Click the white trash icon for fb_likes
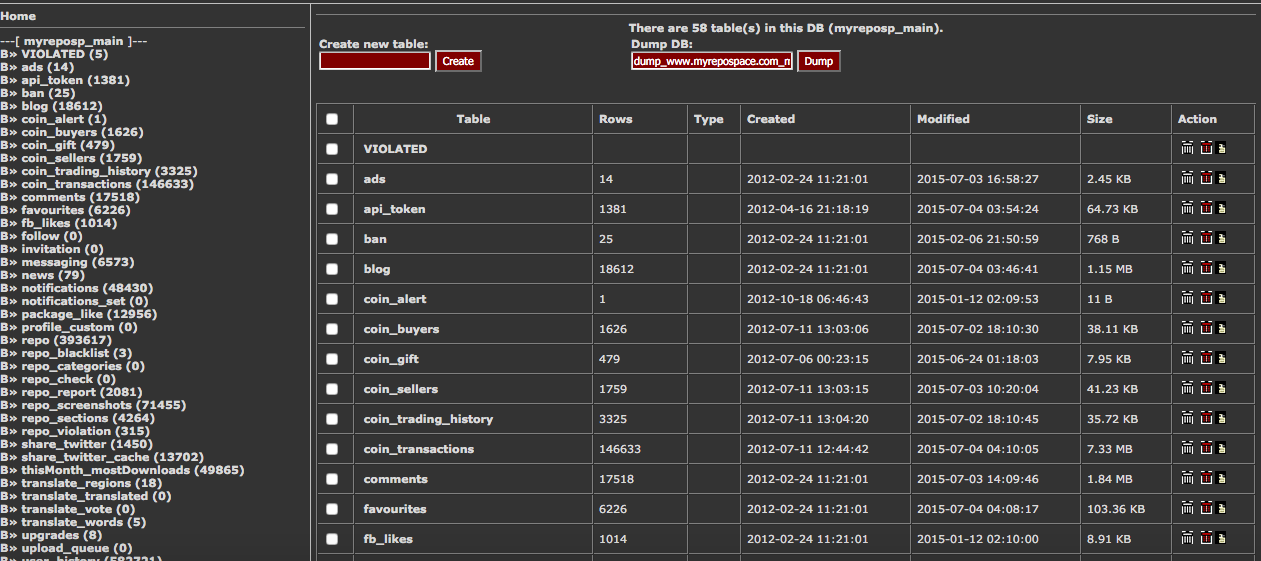Image resolution: width=1261 pixels, height=561 pixels. pos(1187,538)
